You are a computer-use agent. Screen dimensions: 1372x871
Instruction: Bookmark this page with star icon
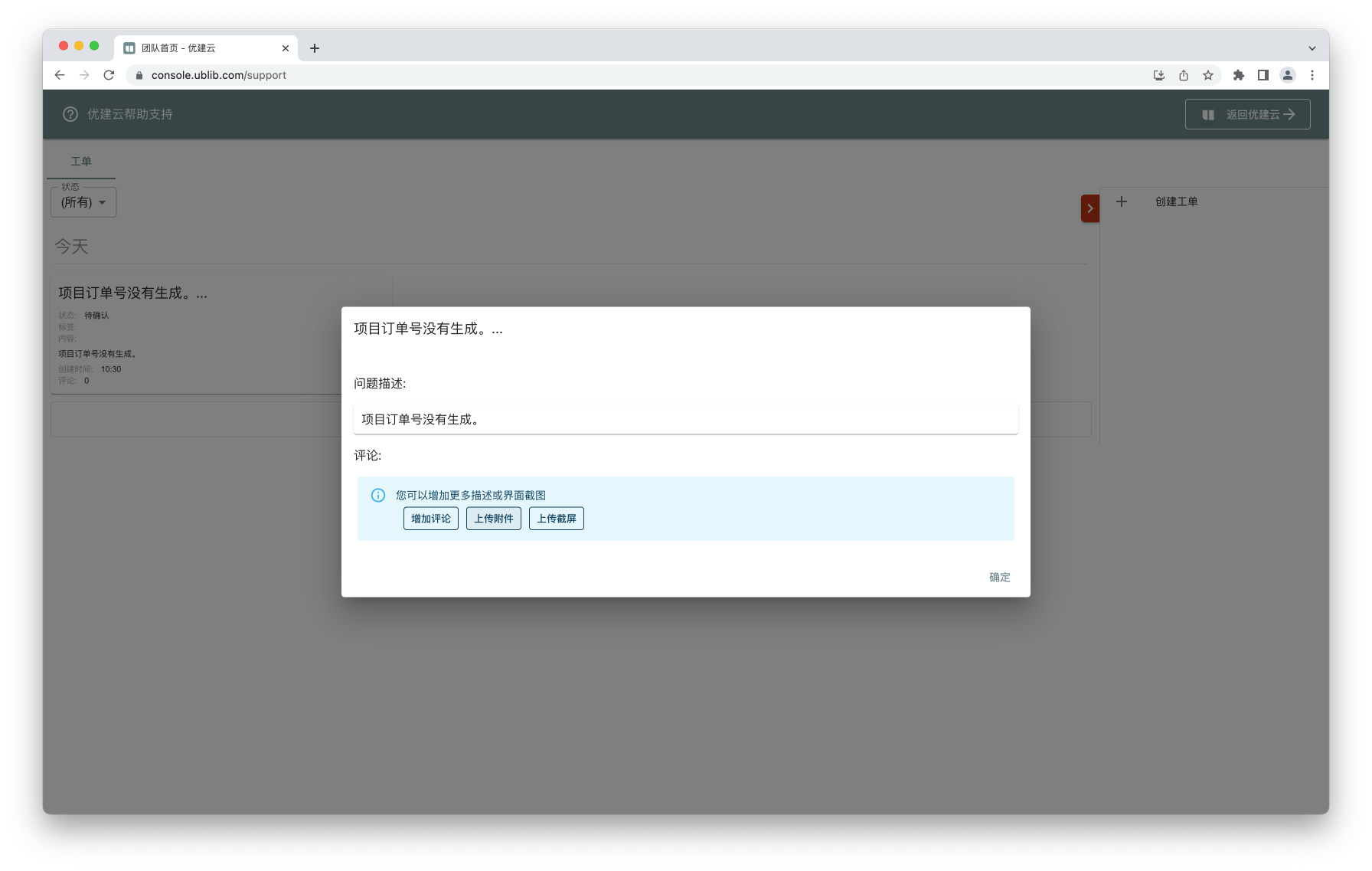pyautogui.click(x=1208, y=75)
